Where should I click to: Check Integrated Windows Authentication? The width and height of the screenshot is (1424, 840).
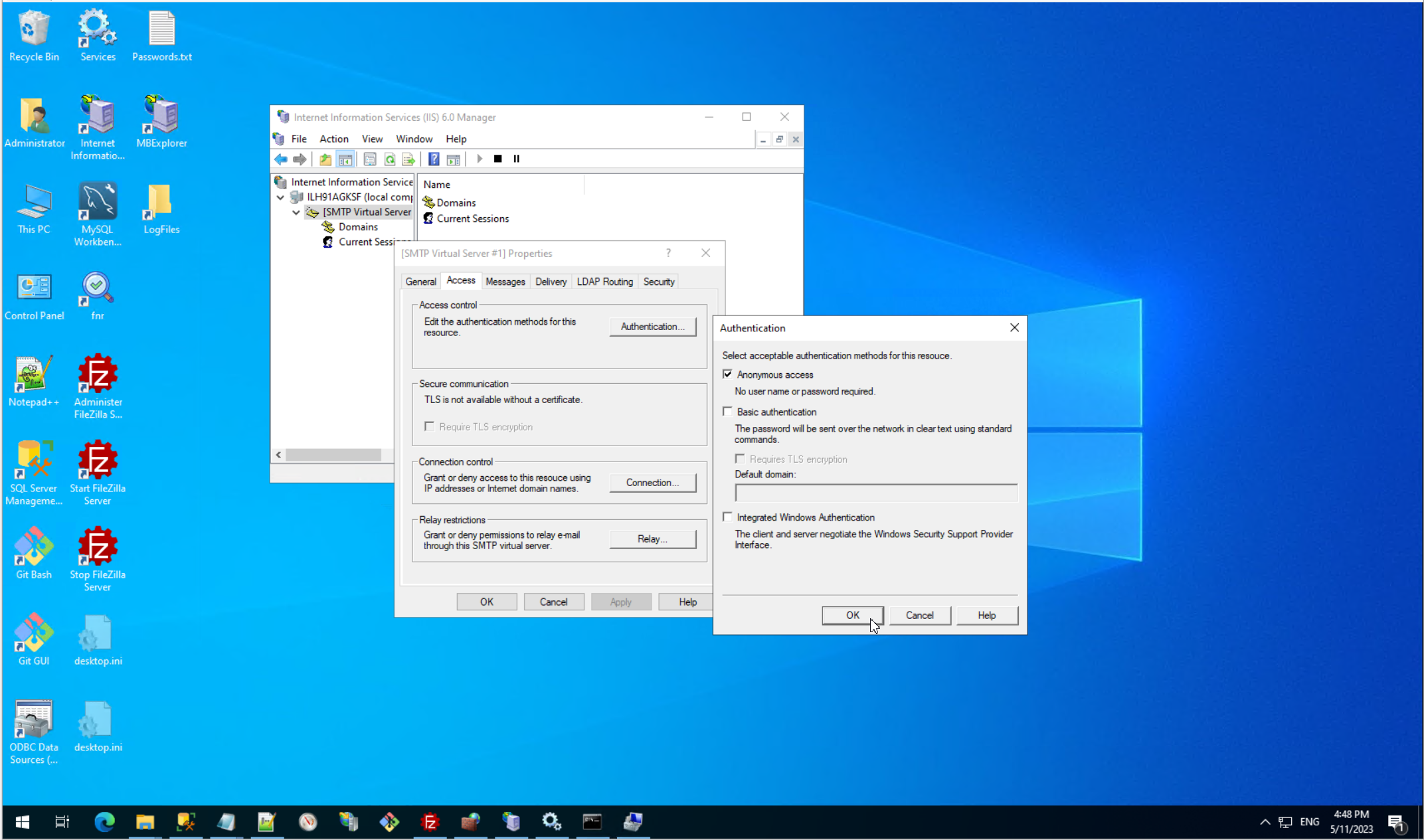(x=728, y=517)
